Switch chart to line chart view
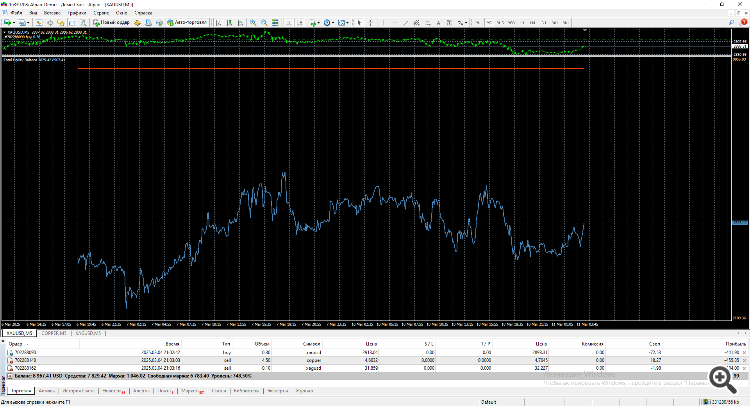Viewport: 750px width, 406px height. pos(241,22)
